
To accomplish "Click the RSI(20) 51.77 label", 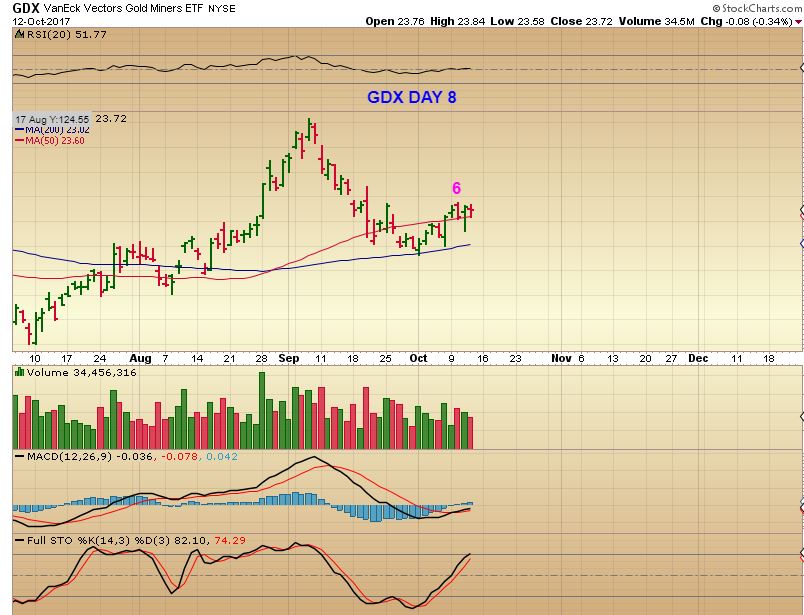I will [67, 34].
